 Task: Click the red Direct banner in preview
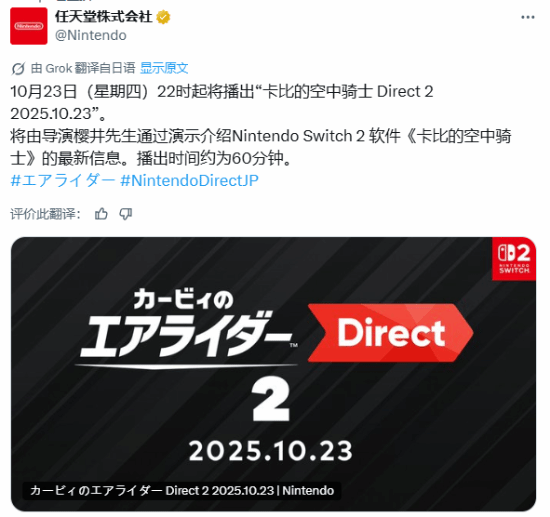coord(390,333)
